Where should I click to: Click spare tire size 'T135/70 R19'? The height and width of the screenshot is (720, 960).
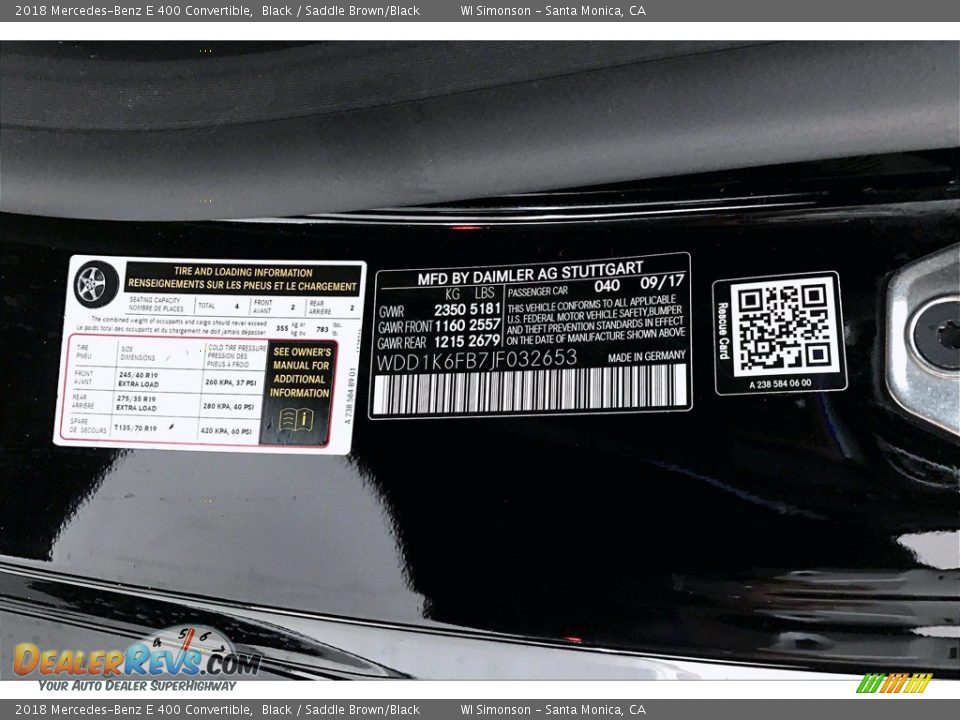tap(135, 427)
